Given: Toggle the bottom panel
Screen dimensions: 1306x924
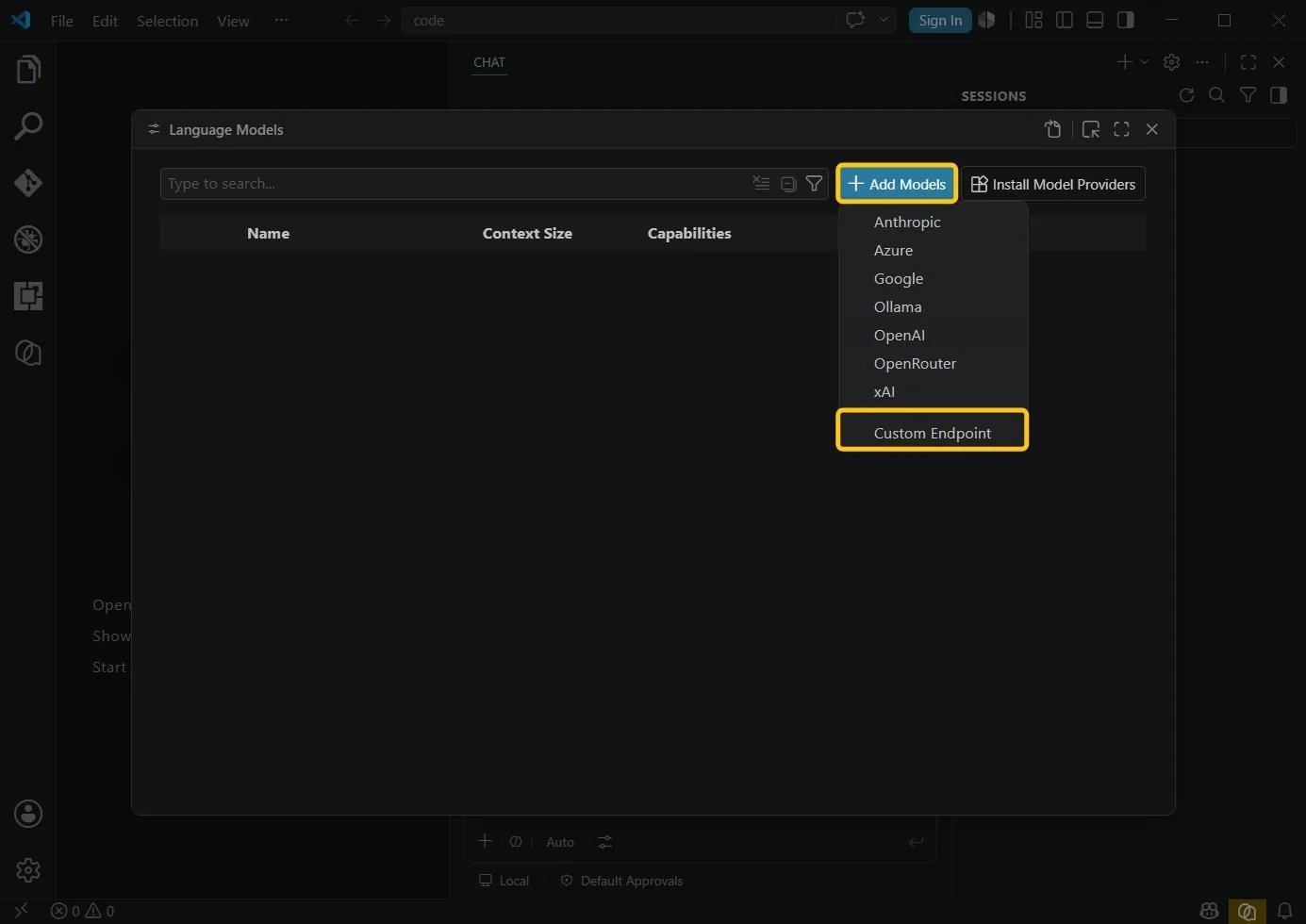Looking at the screenshot, I should coord(1095,20).
